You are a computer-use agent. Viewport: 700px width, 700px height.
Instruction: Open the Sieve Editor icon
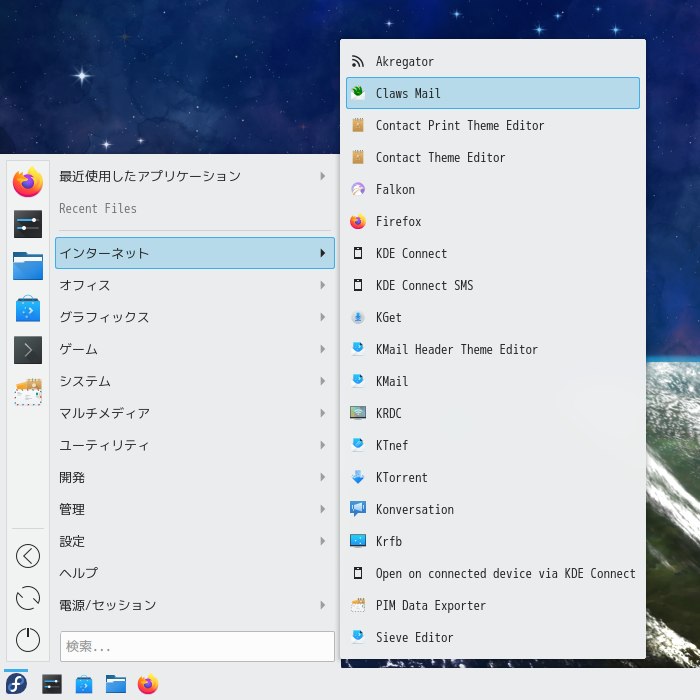tap(358, 637)
